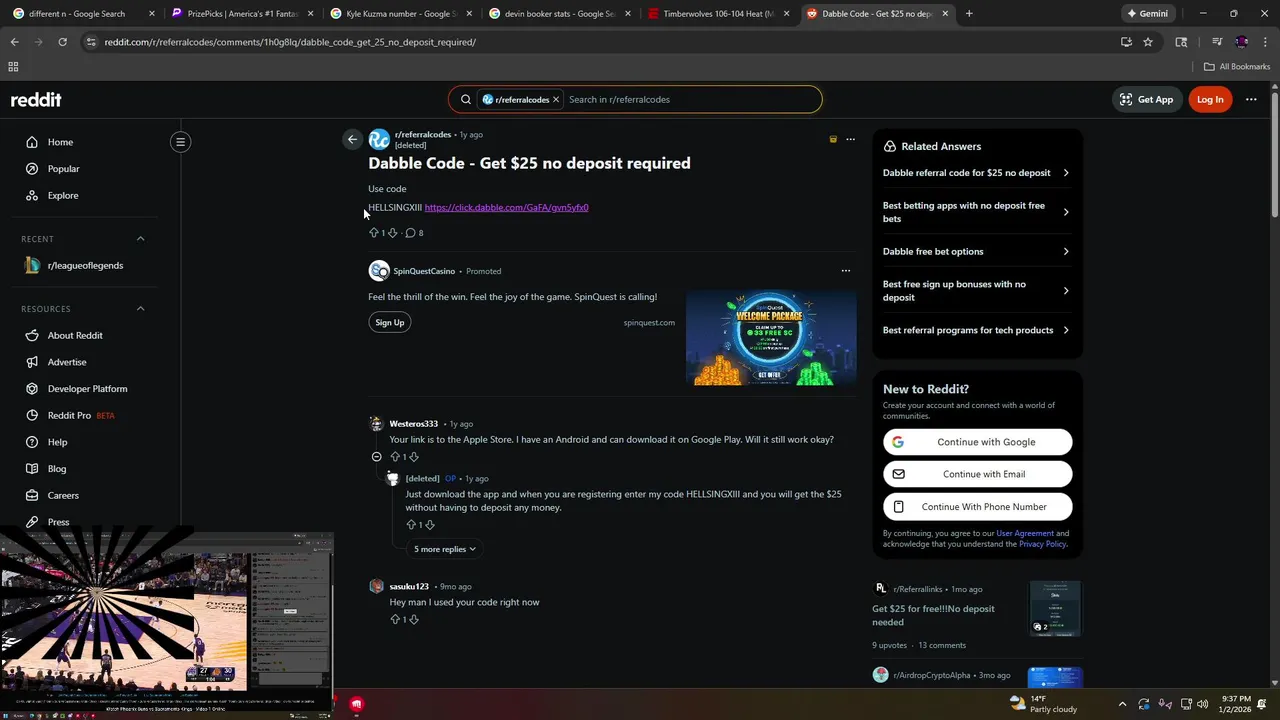Continue with Google

(978, 442)
